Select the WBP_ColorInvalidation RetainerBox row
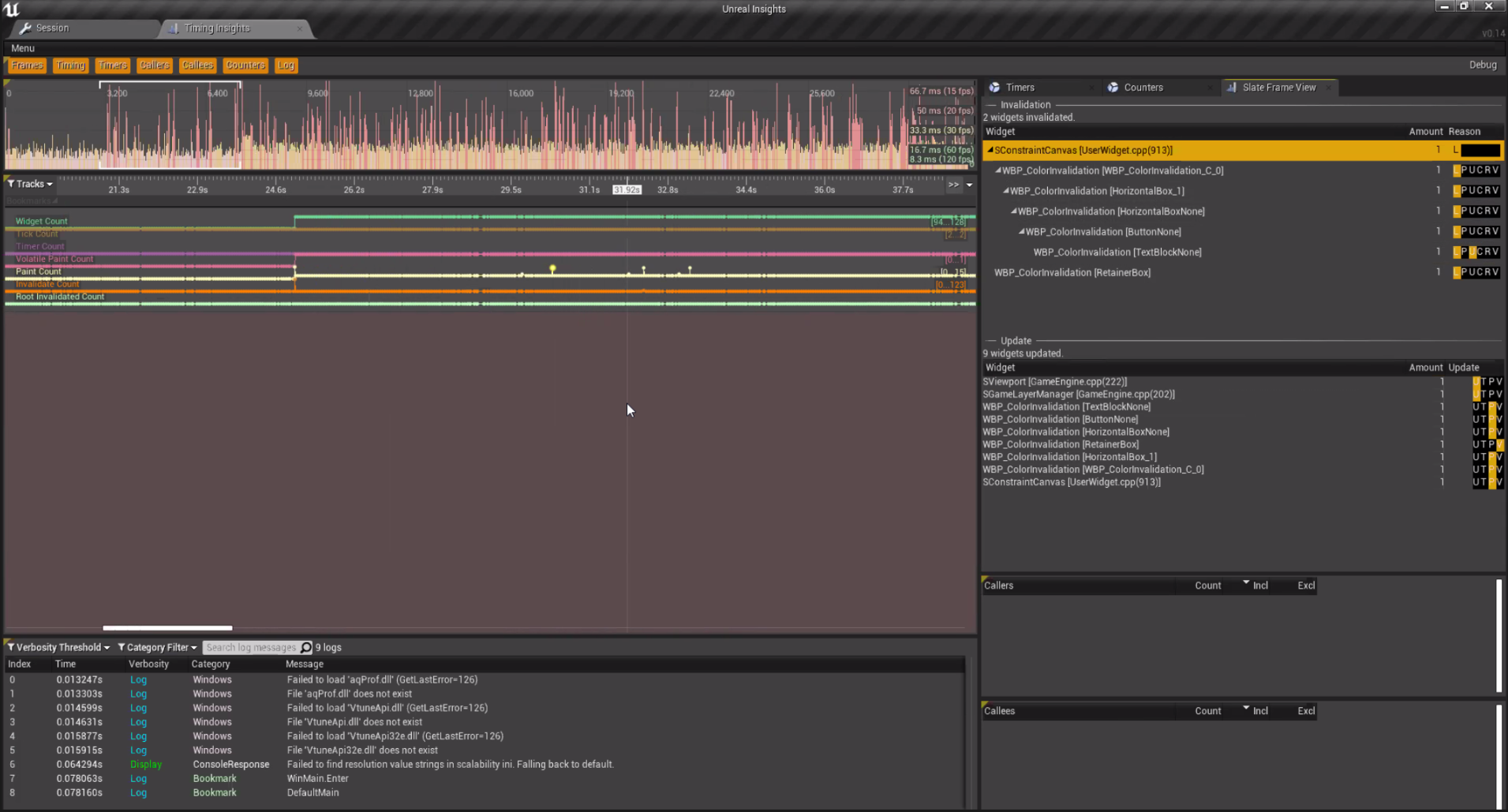This screenshot has width=1508, height=812. click(x=1072, y=272)
